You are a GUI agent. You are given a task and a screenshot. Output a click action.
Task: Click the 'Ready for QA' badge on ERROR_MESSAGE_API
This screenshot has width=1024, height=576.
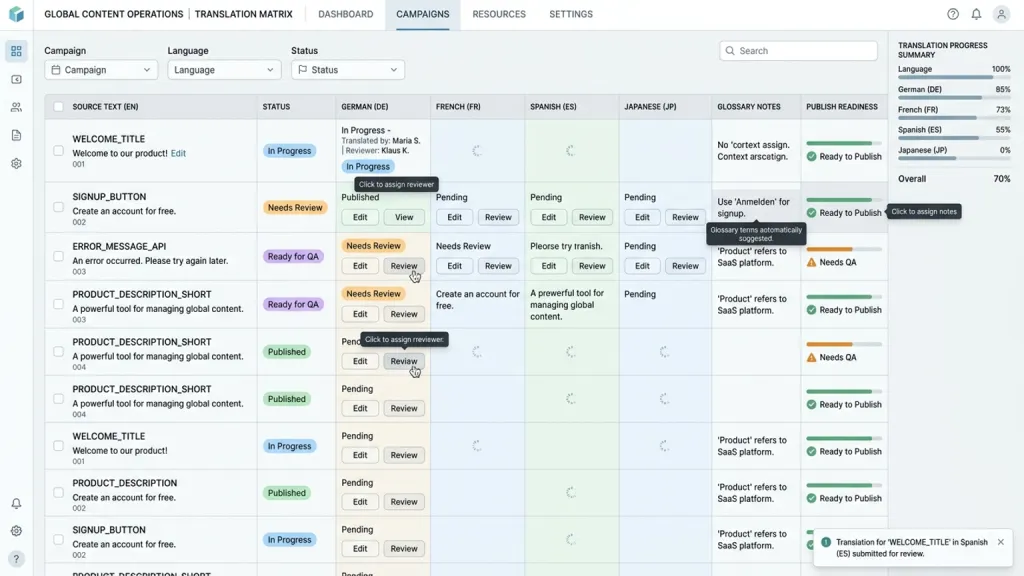(x=293, y=257)
